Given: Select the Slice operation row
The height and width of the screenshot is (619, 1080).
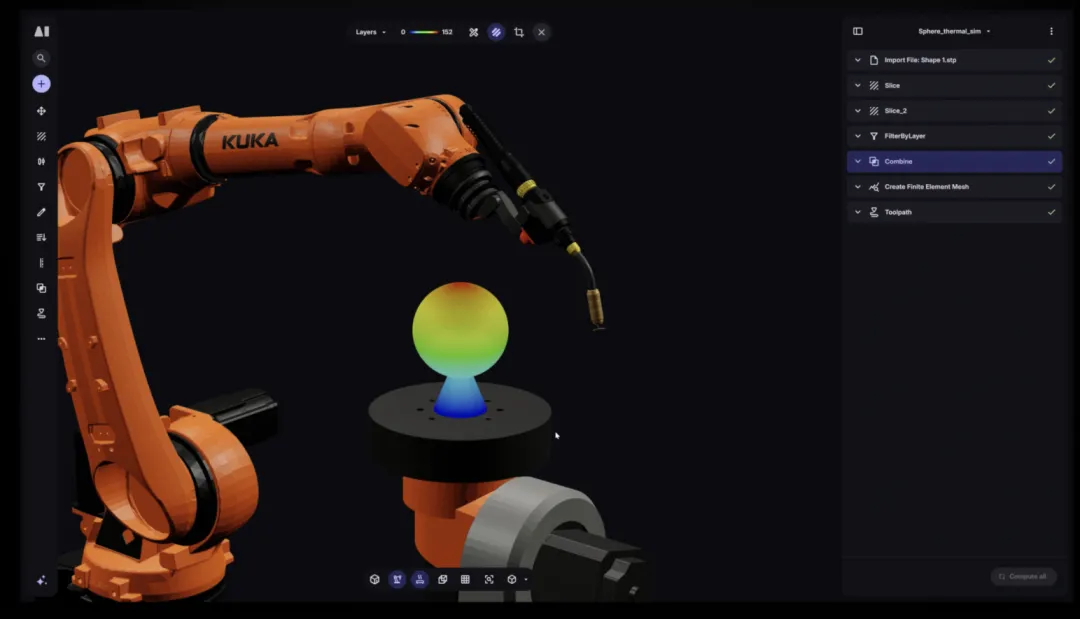Looking at the screenshot, I should [x=955, y=85].
